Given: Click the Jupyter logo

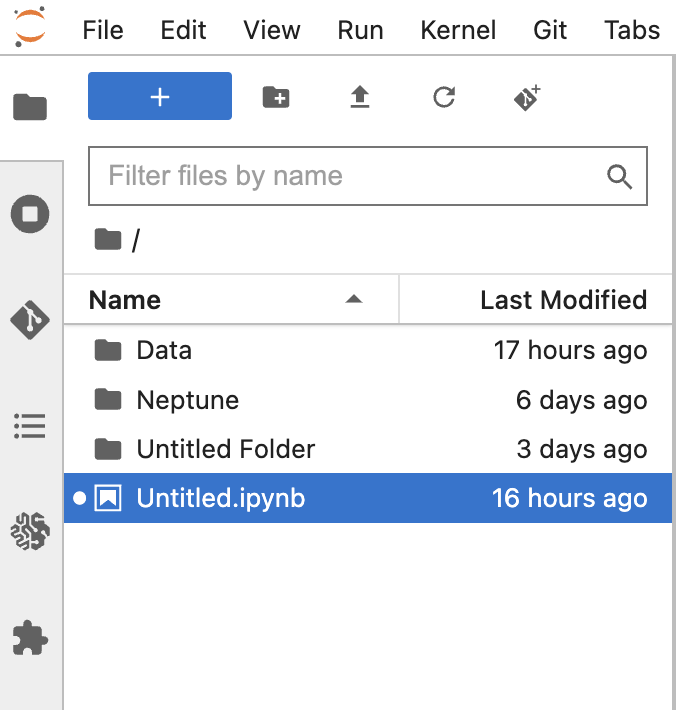Looking at the screenshot, I should click(31, 27).
